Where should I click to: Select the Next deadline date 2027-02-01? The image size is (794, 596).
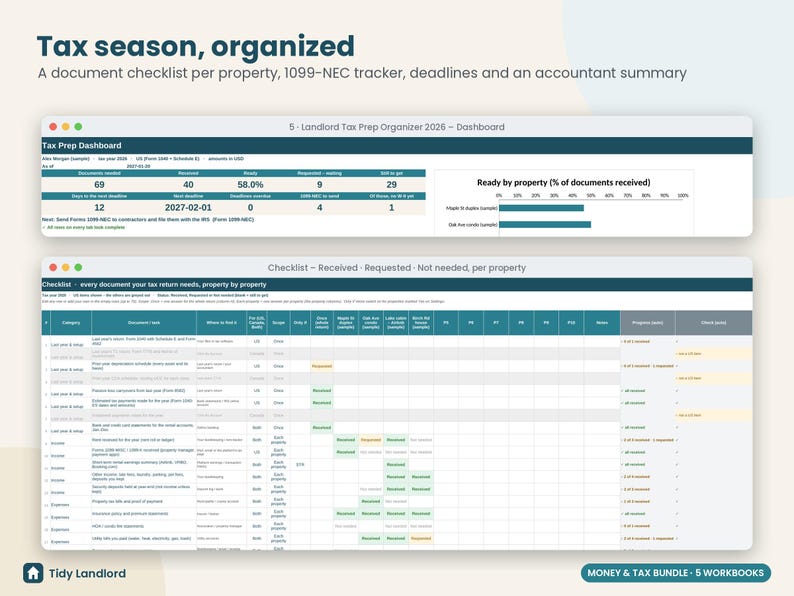click(x=188, y=208)
